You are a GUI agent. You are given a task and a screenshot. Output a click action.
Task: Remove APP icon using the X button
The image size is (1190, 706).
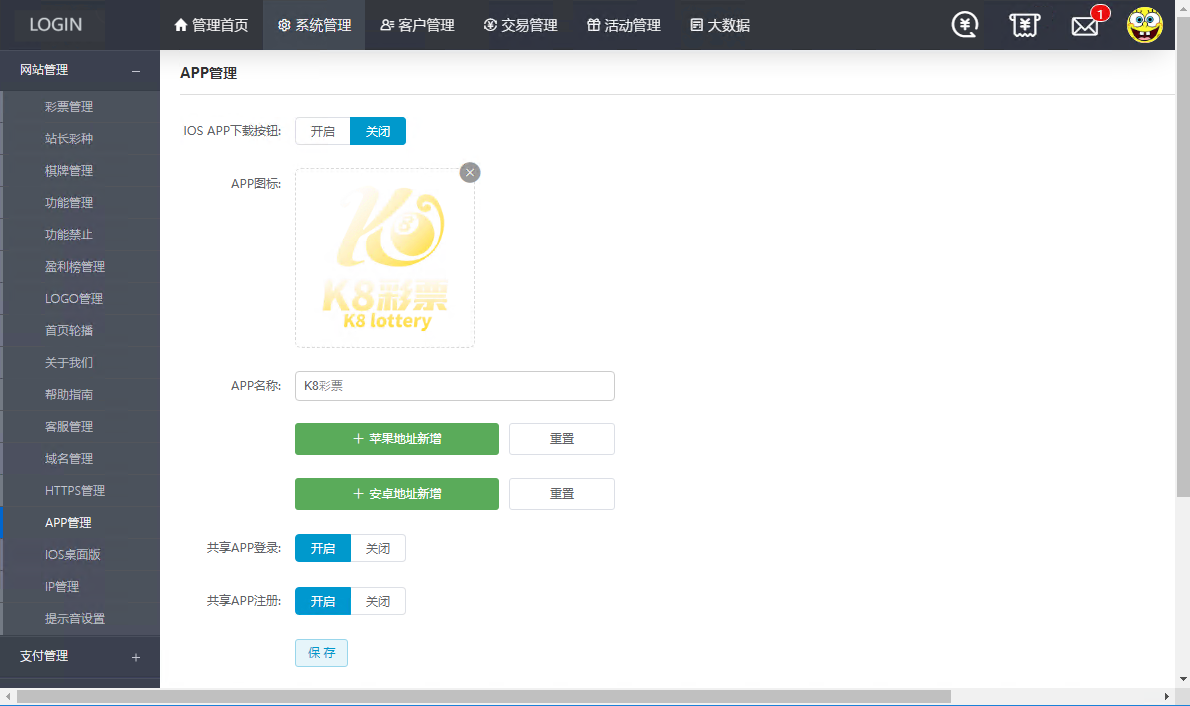pos(470,172)
